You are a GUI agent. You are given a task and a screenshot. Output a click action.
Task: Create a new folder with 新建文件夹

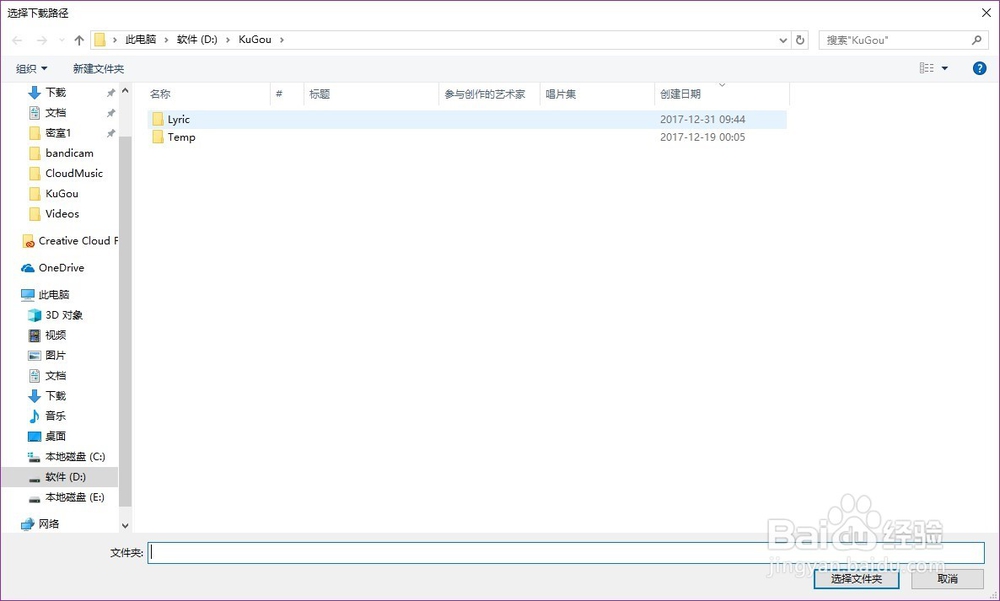98,68
